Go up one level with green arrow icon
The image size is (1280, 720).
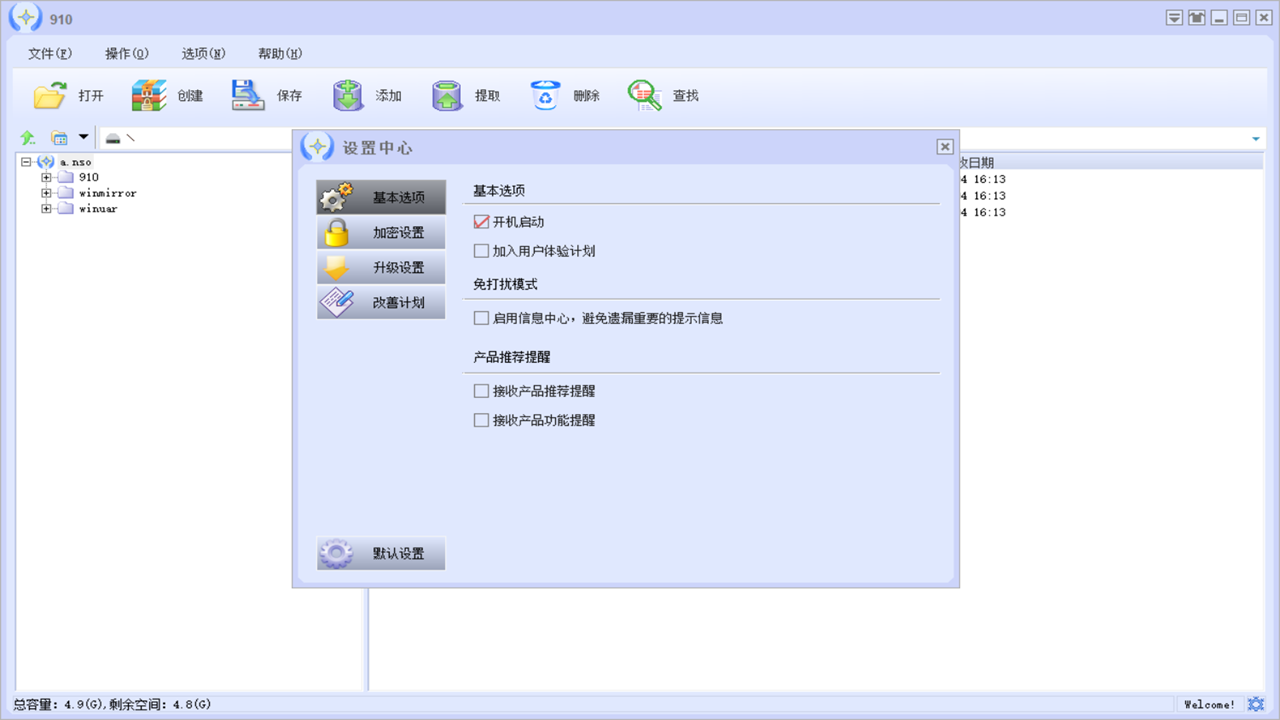pyautogui.click(x=27, y=137)
